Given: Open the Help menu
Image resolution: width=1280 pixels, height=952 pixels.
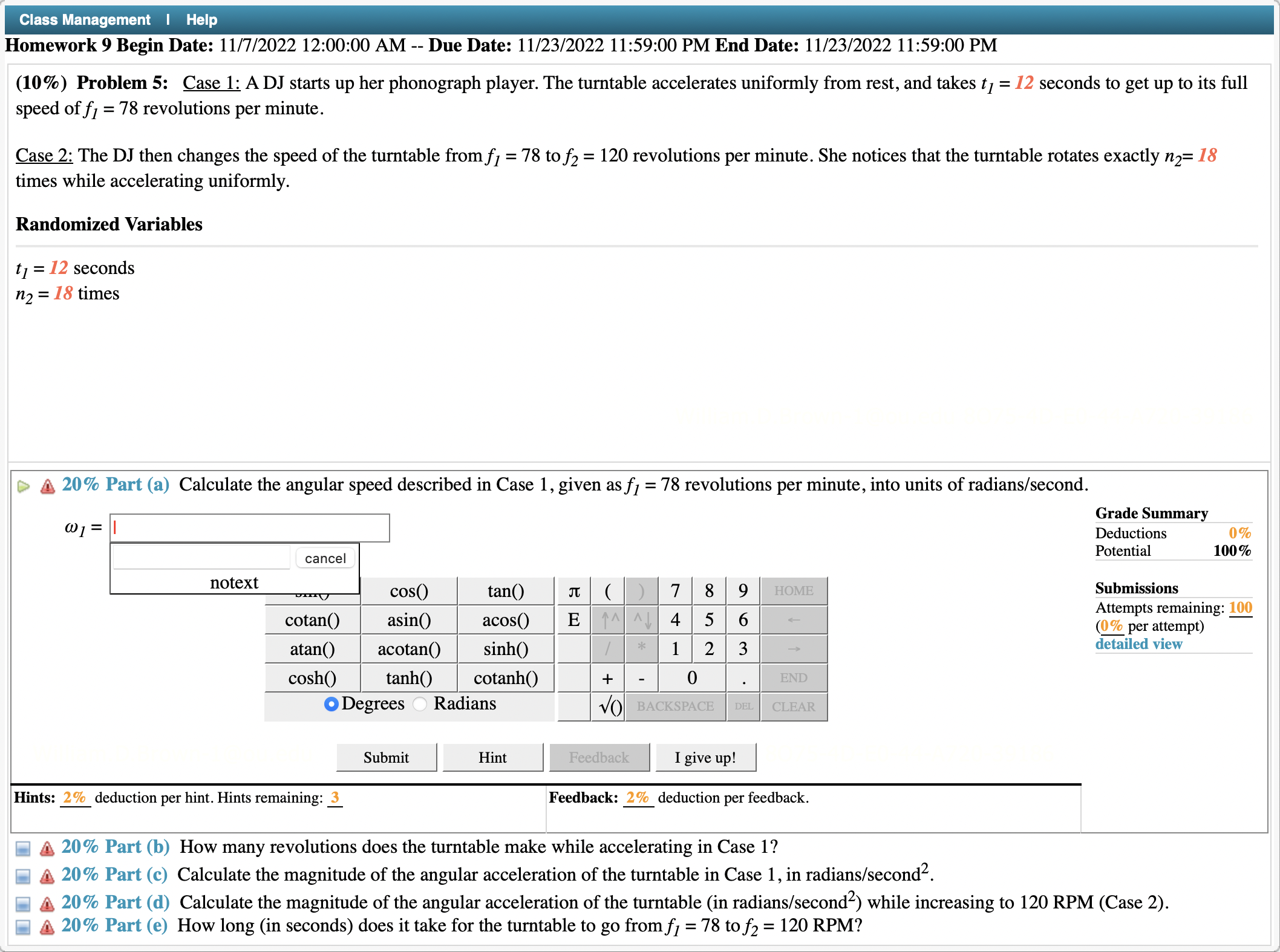Looking at the screenshot, I should pos(202,19).
